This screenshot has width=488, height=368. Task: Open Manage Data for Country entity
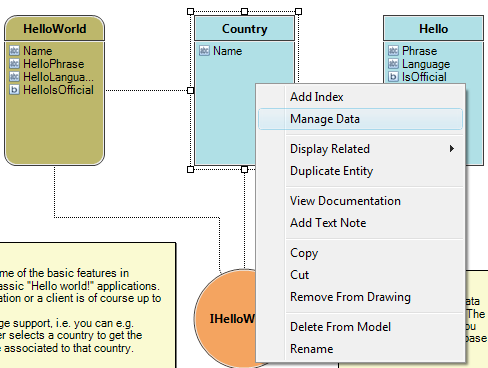(360, 119)
